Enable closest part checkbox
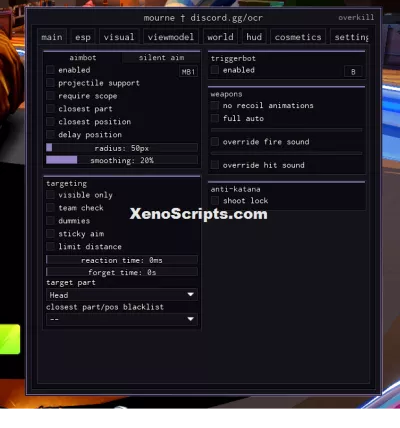The width and height of the screenshot is (400, 428). [x=50, y=109]
